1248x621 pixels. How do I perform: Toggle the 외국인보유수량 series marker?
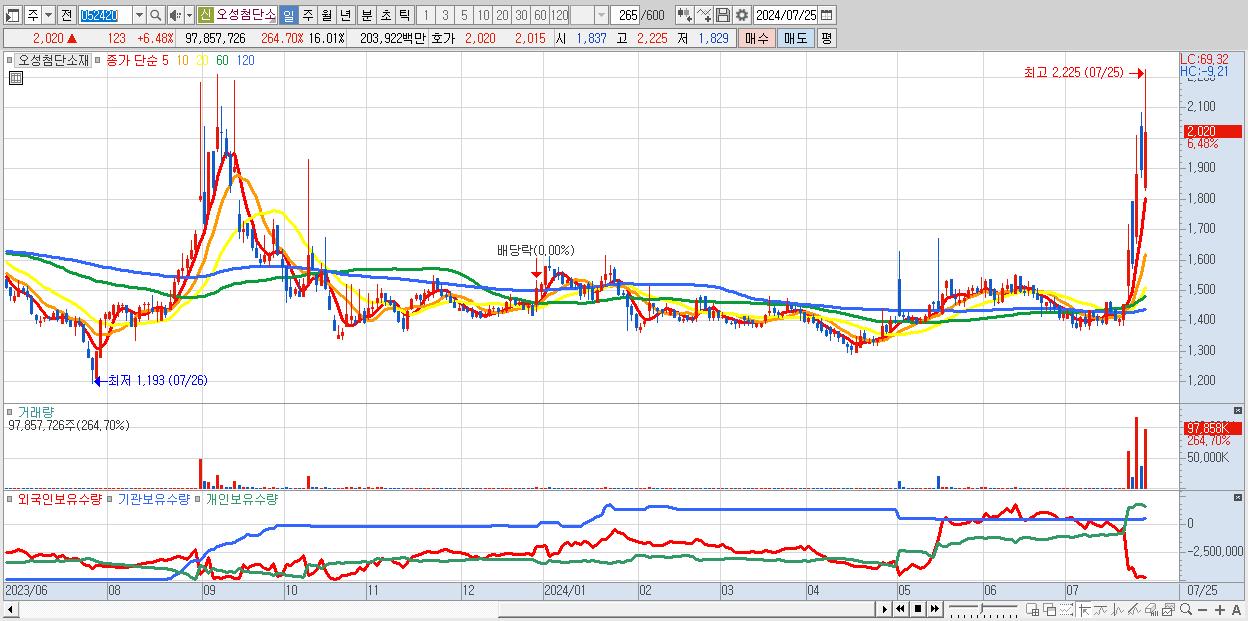coord(10,498)
